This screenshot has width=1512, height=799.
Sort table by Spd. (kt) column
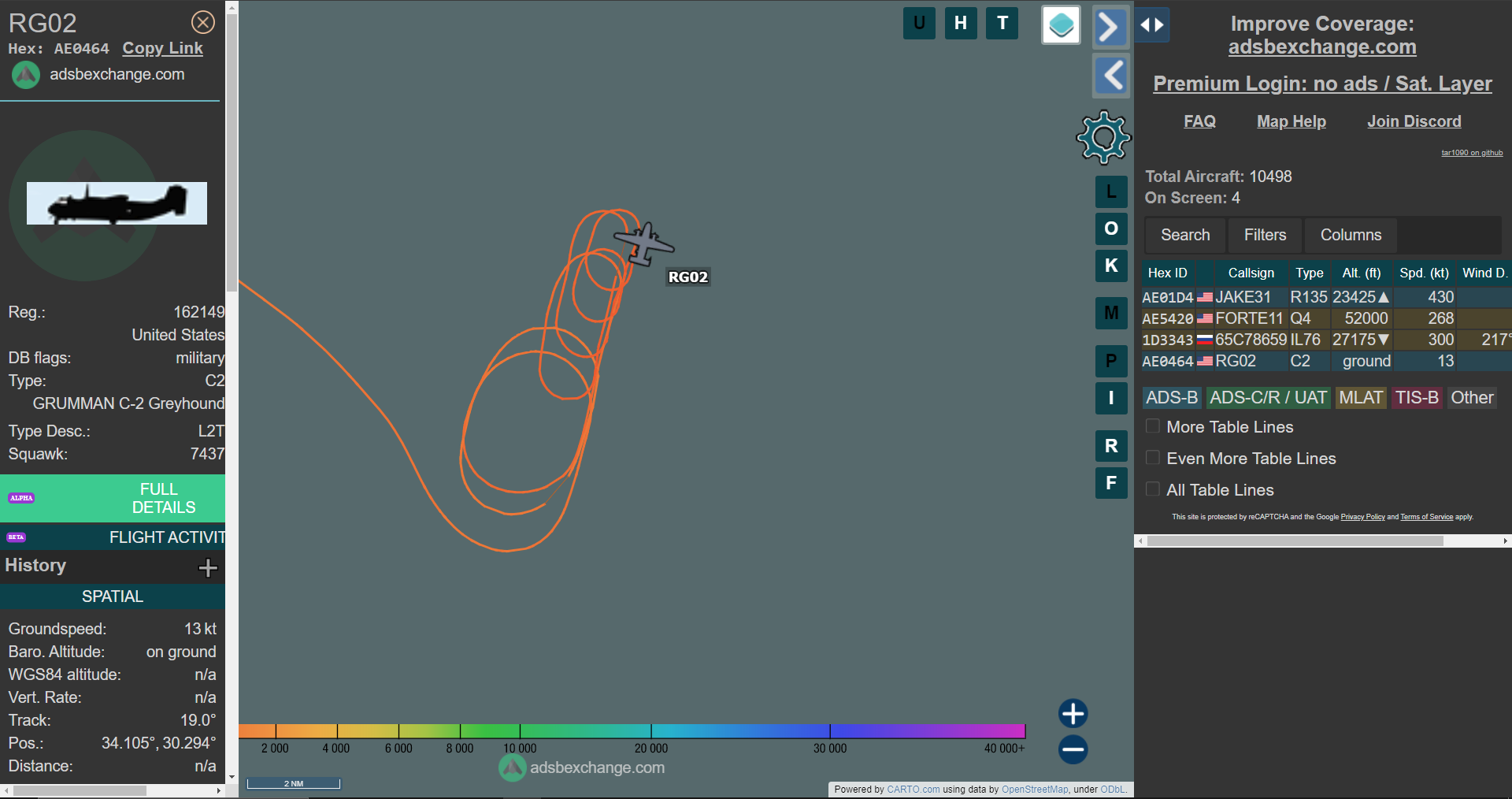click(1424, 273)
